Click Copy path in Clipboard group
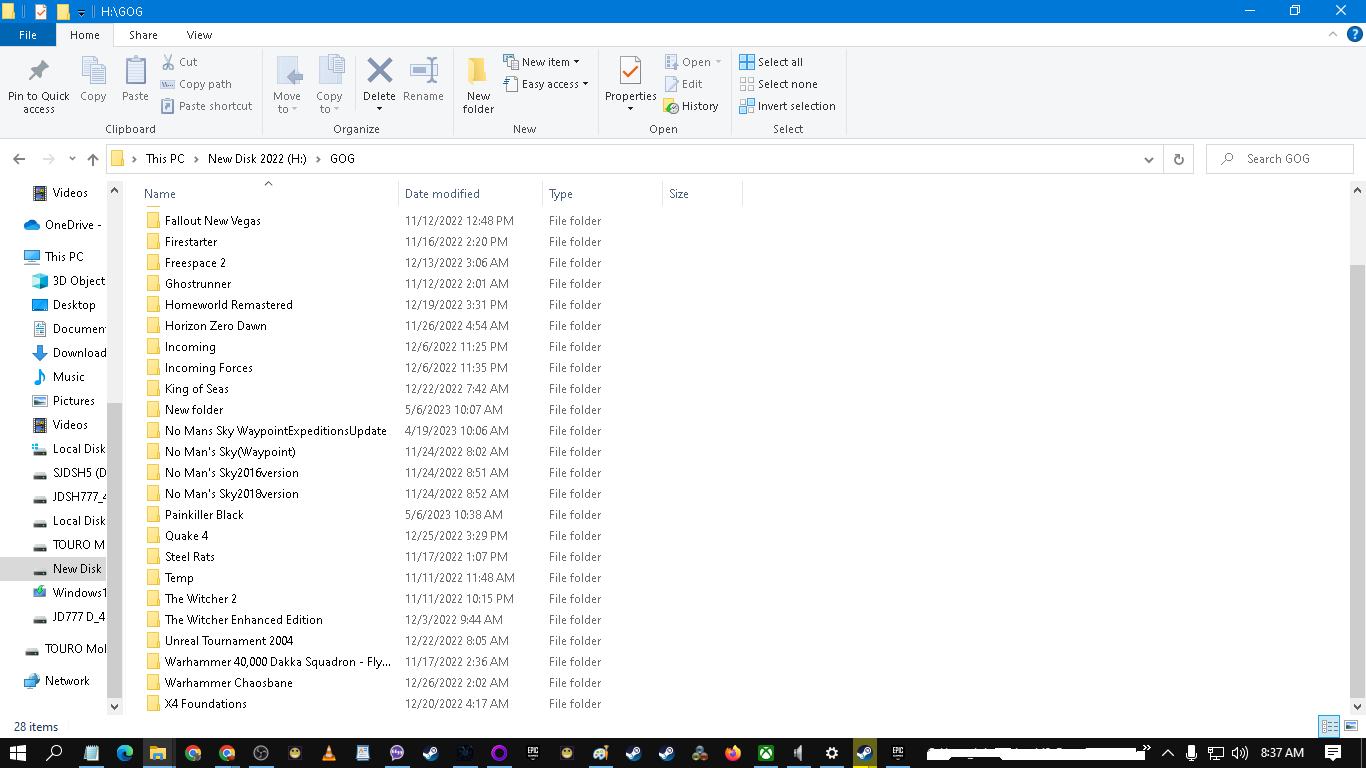Screen dimensions: 1366x768 pyautogui.click(x=196, y=84)
